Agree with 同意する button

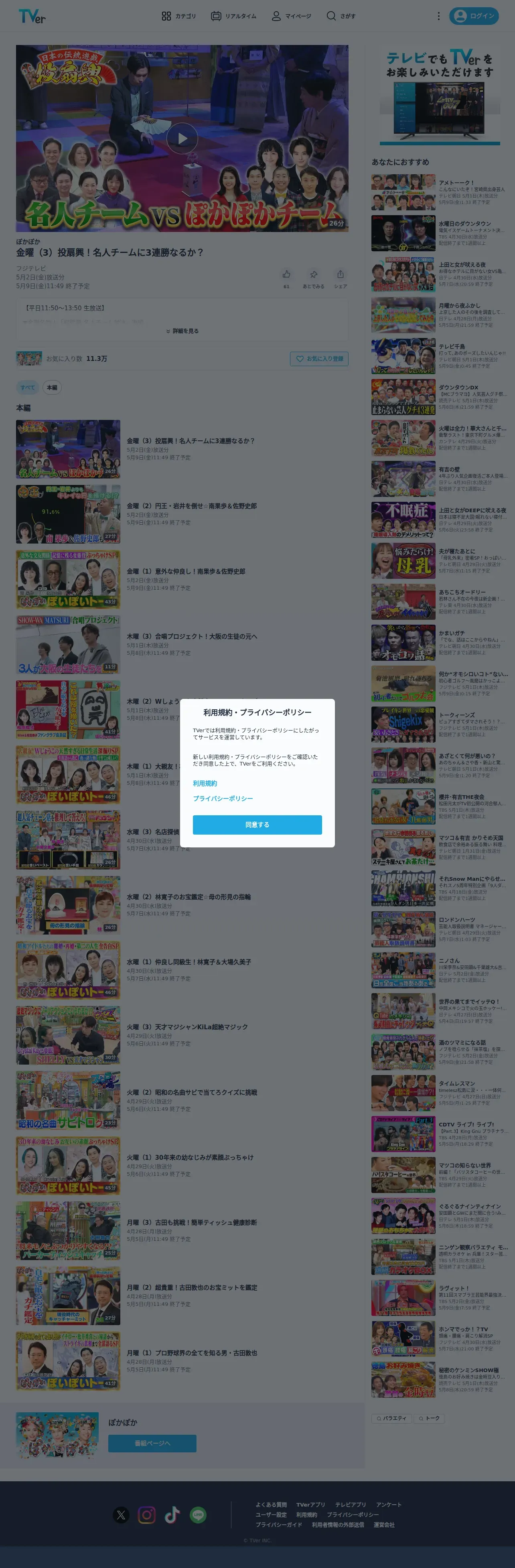(x=257, y=825)
